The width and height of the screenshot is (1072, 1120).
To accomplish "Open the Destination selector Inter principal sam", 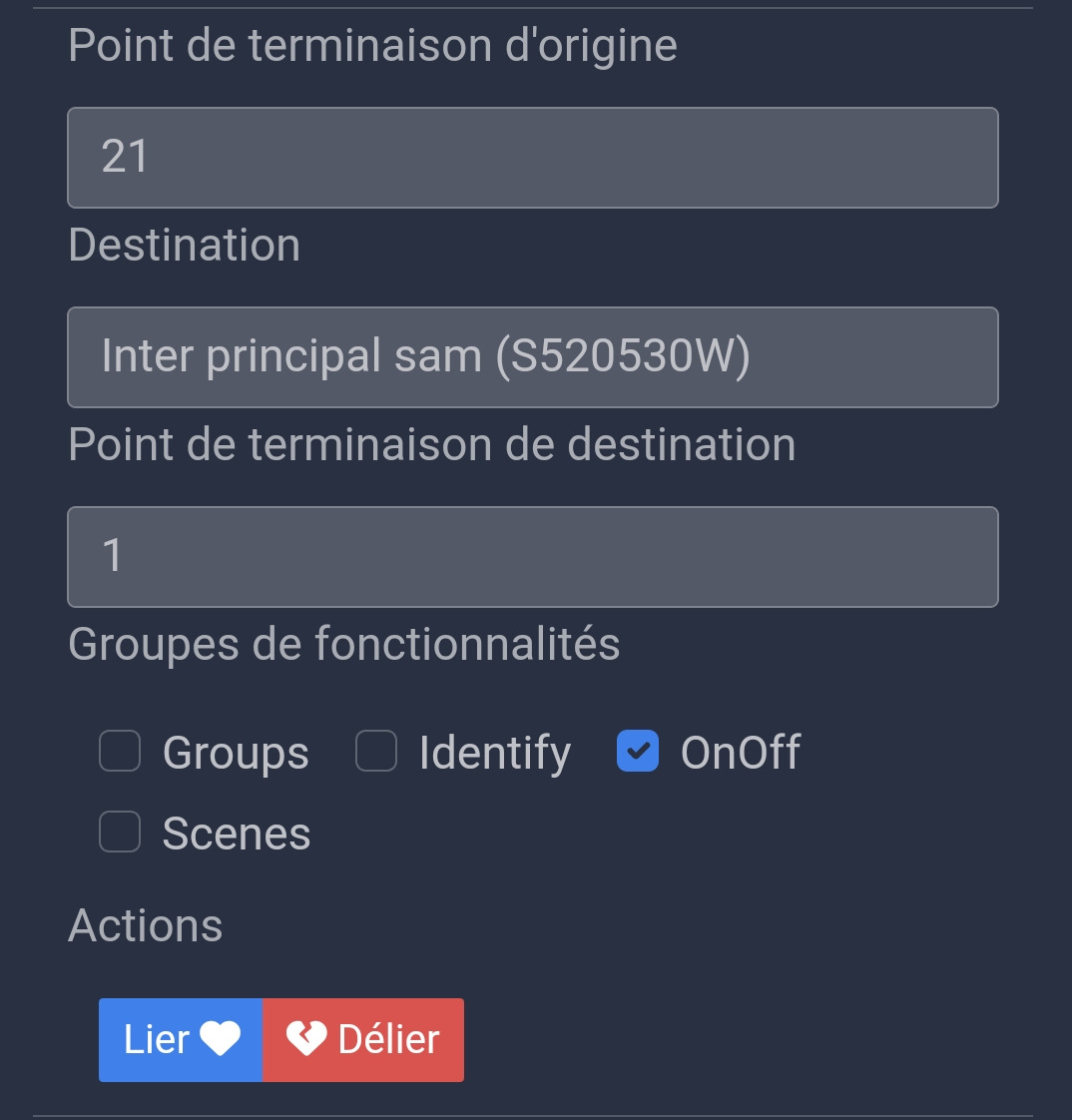I will 533,357.
